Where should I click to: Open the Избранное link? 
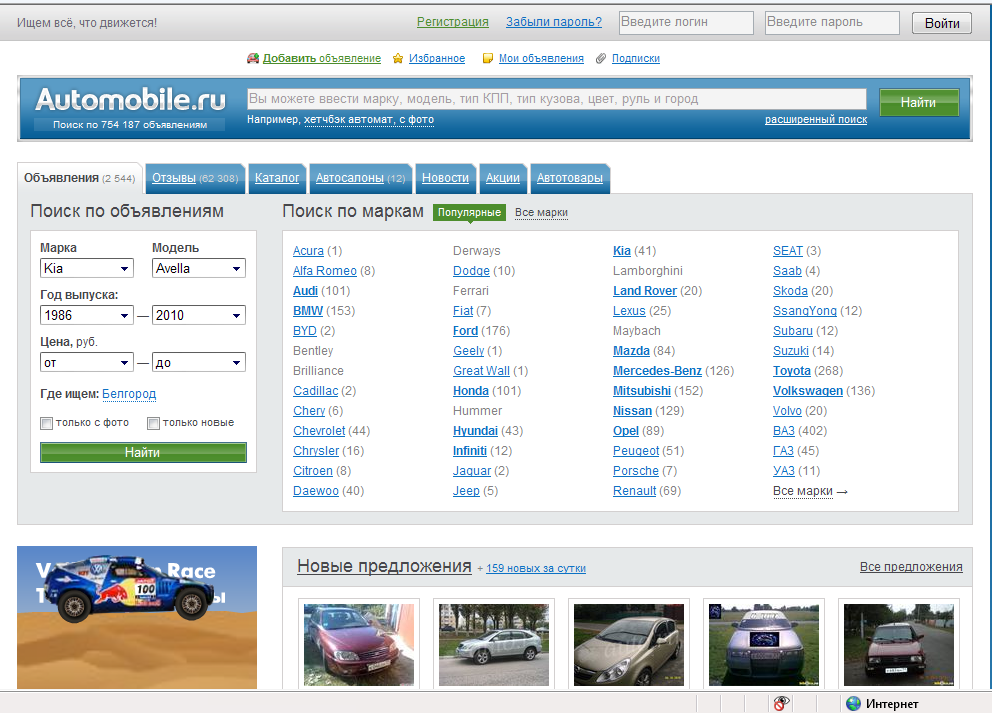coord(437,58)
